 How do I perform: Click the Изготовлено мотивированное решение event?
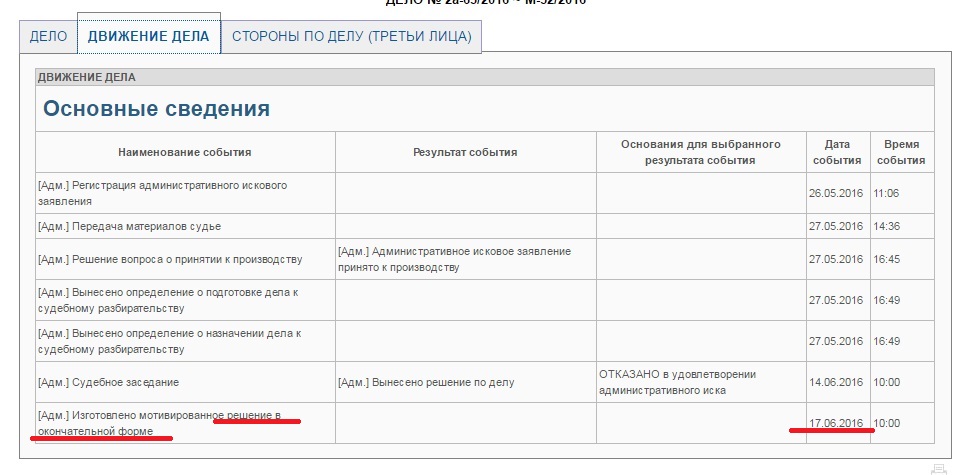point(158,423)
